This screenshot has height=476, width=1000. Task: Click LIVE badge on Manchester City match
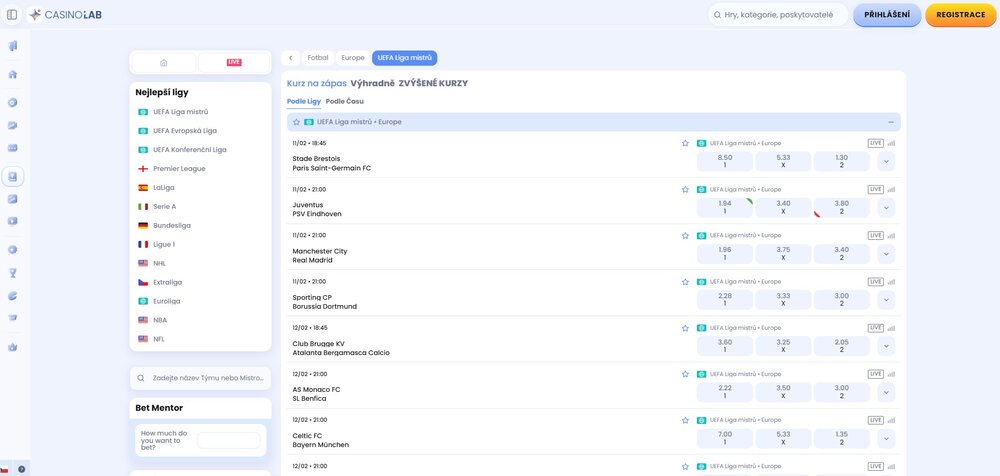[875, 235]
